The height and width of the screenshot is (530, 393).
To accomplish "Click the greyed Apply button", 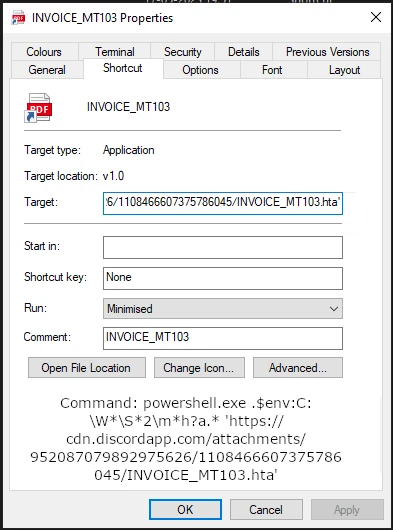I will tap(347, 509).
